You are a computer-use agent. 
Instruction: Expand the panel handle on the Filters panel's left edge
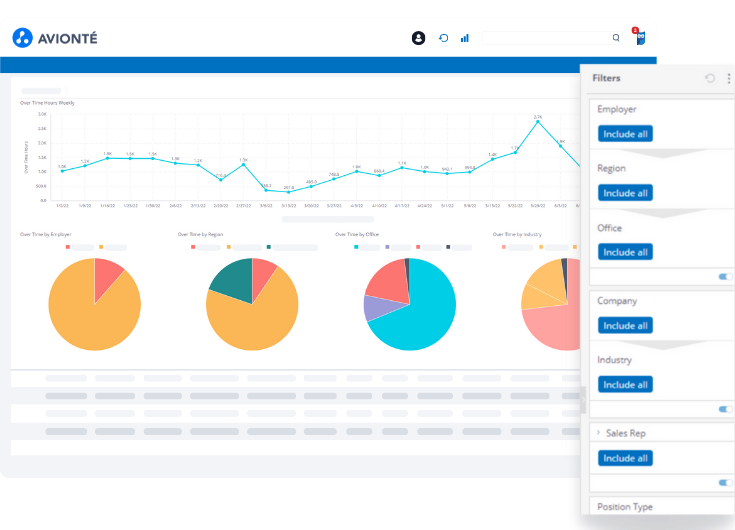click(x=583, y=400)
